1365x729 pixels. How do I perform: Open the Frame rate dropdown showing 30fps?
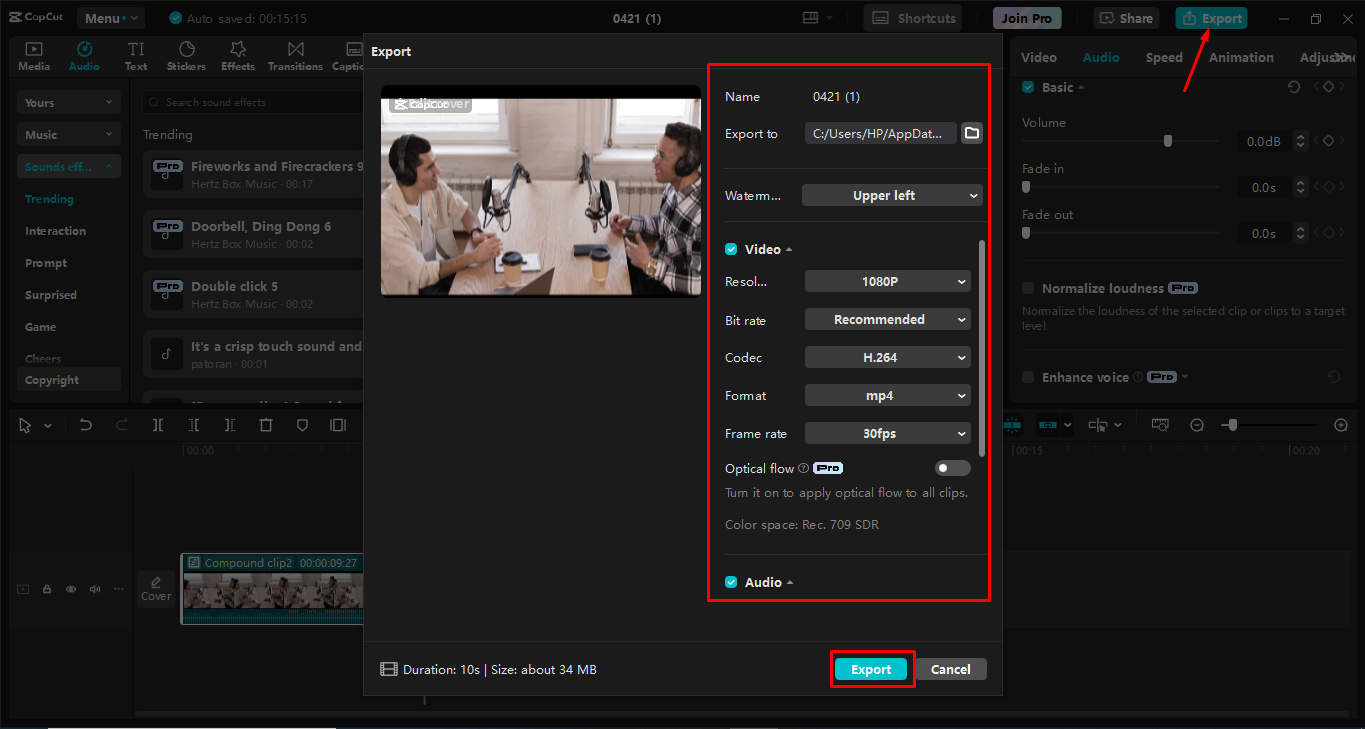(887, 433)
